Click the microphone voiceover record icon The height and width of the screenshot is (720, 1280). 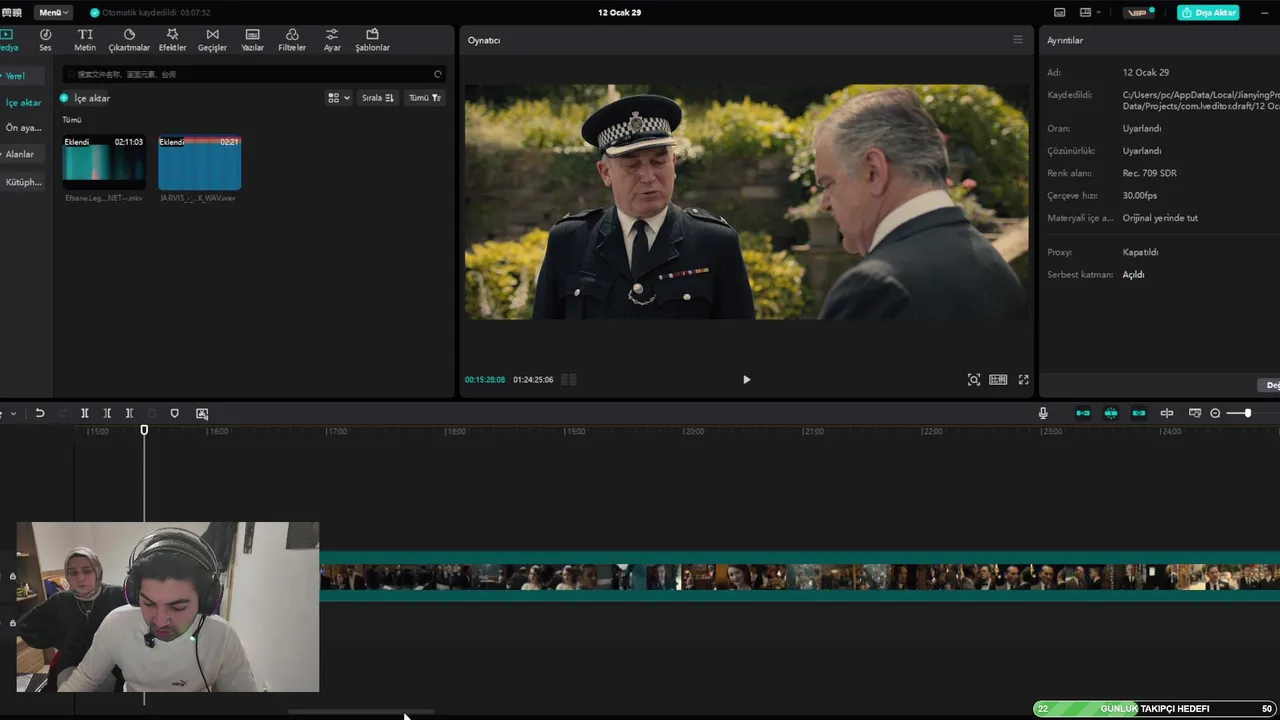coord(1043,413)
